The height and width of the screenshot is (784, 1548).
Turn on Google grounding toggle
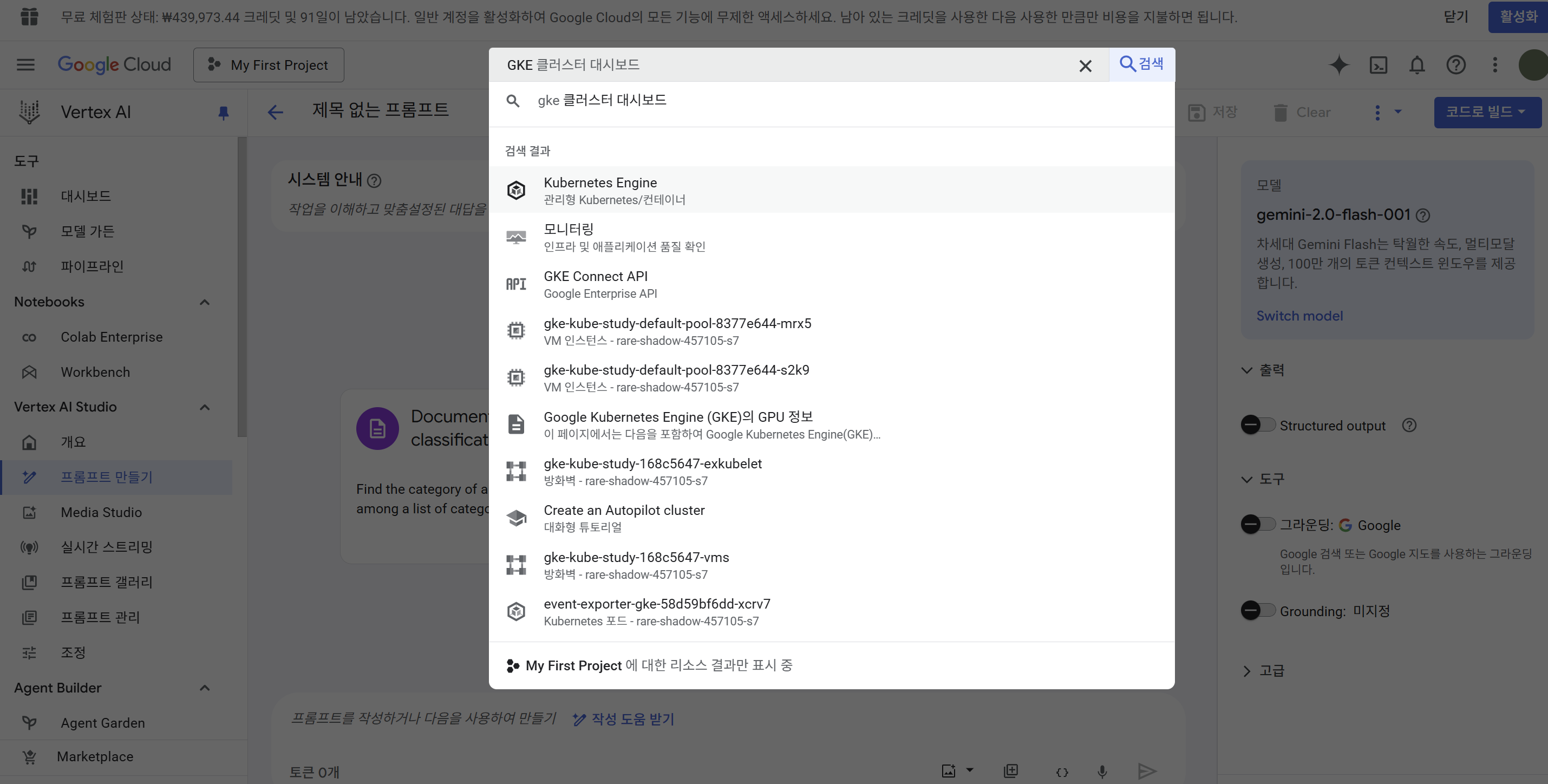(x=1257, y=525)
